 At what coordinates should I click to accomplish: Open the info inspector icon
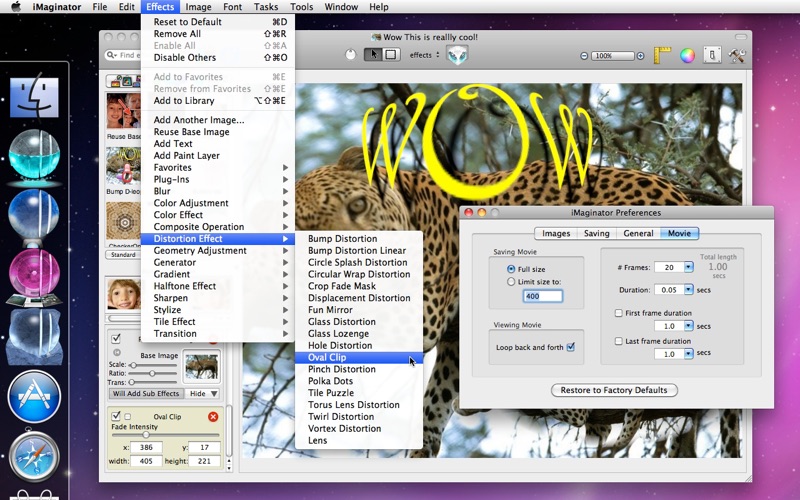click(x=712, y=55)
